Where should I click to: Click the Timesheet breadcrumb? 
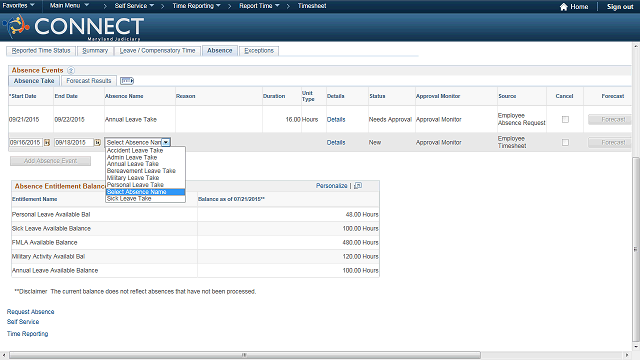tap(312, 6)
